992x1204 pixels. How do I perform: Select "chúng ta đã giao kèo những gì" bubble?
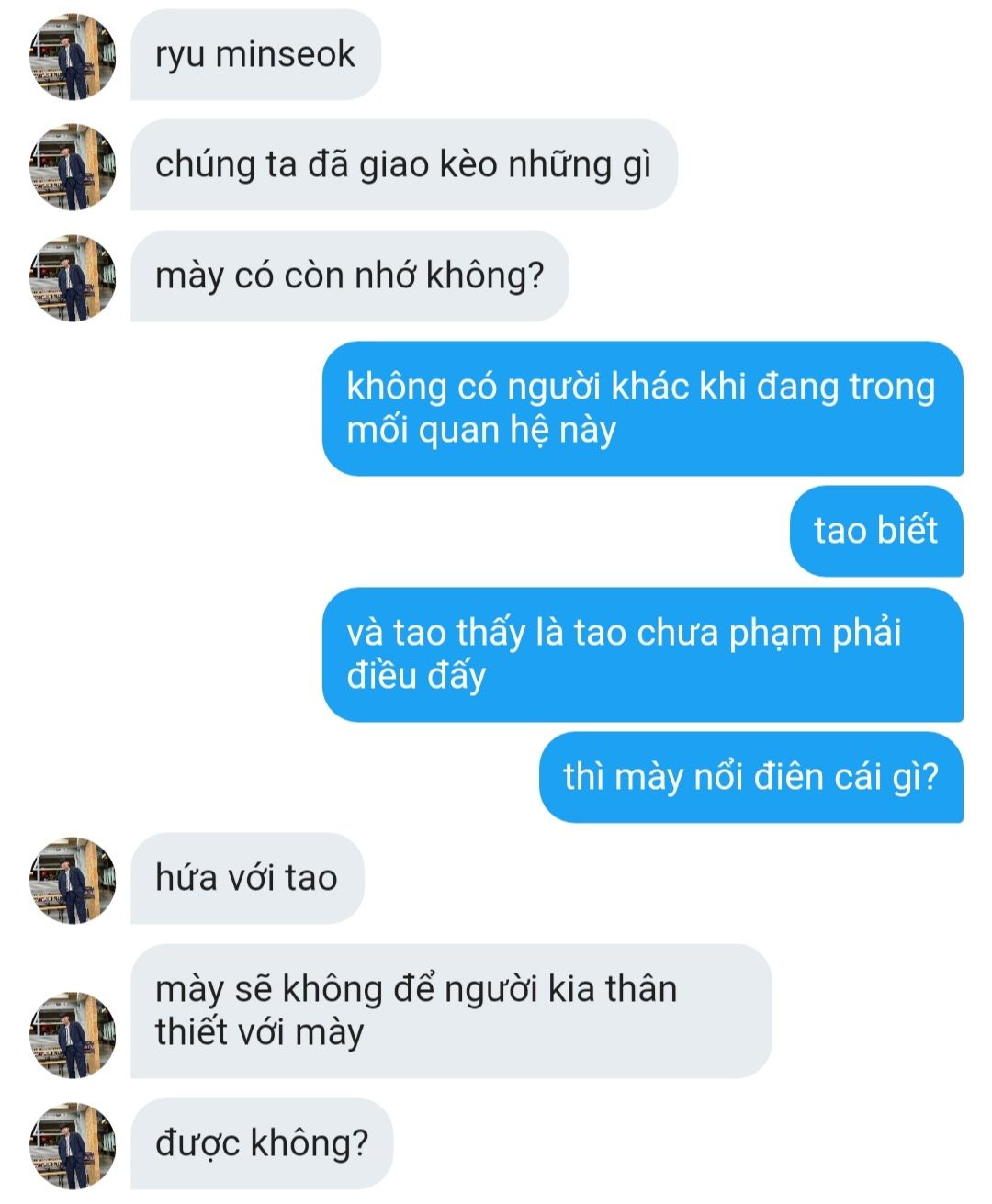pyautogui.click(x=404, y=165)
